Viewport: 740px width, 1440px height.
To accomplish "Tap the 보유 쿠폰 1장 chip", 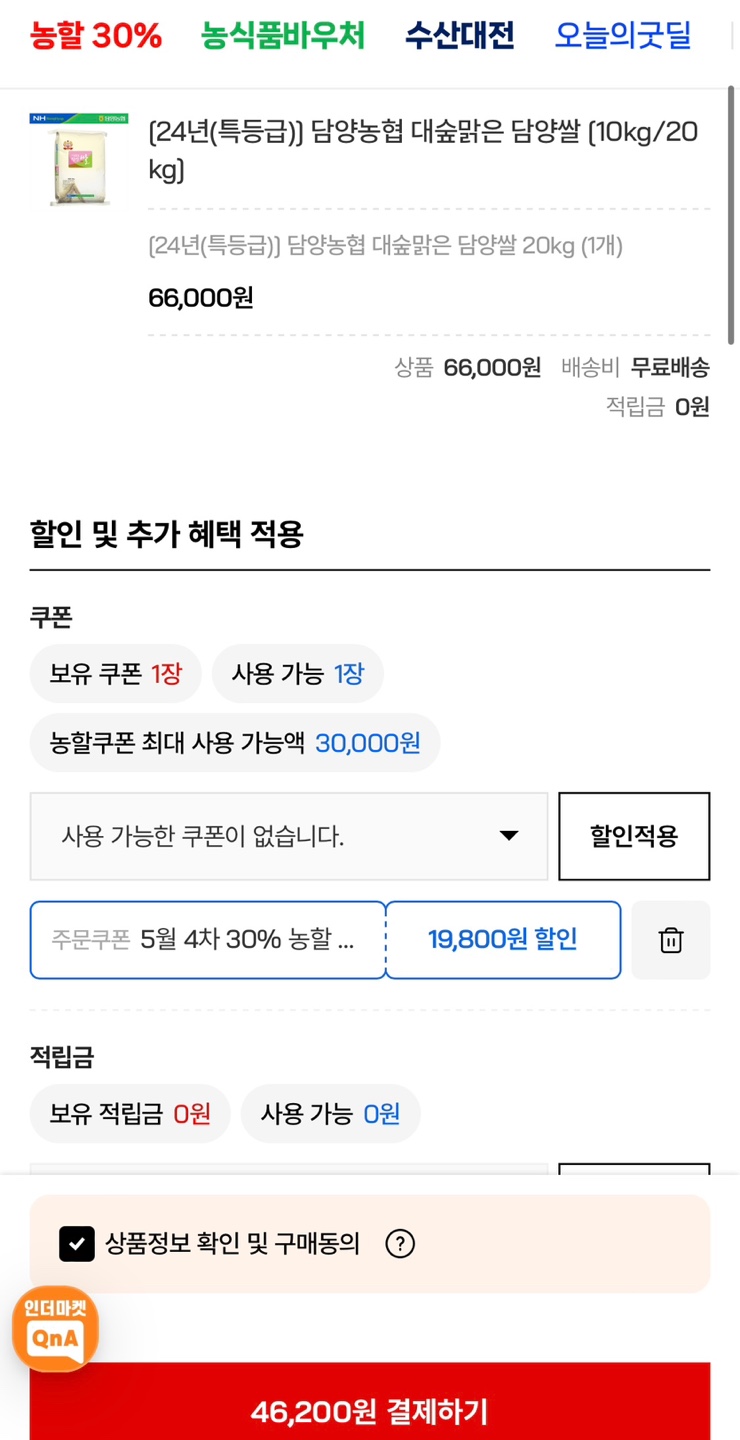I will 116,674.
